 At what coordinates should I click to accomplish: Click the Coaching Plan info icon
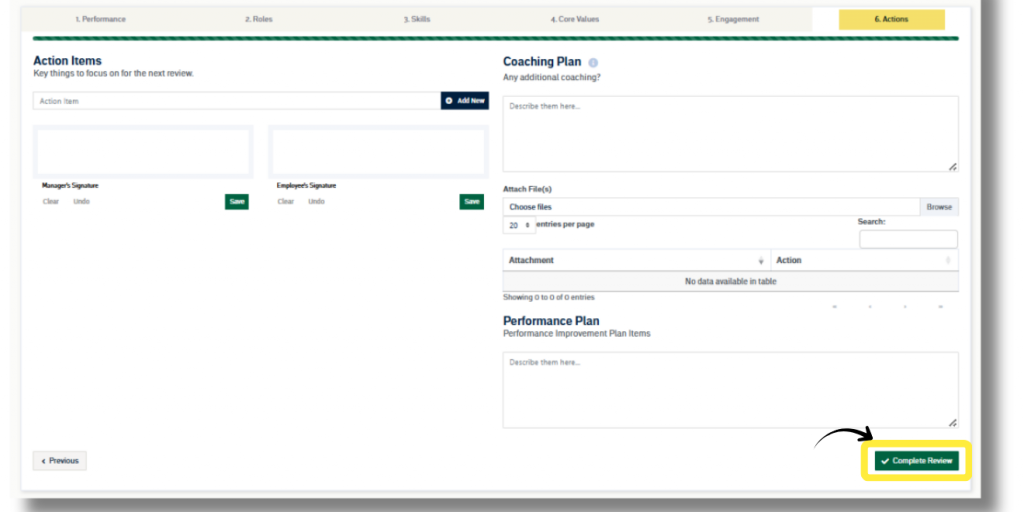click(593, 62)
